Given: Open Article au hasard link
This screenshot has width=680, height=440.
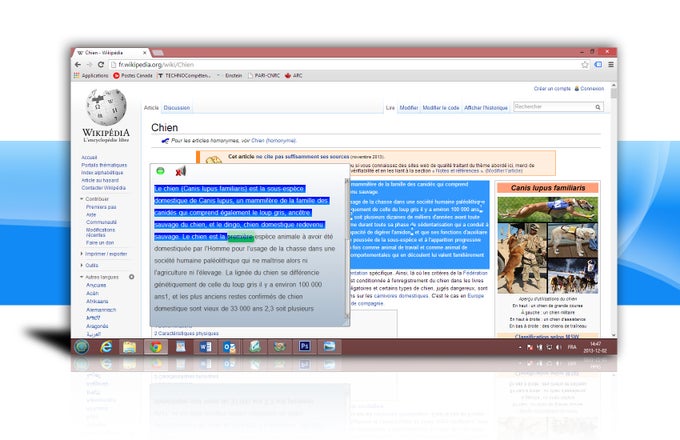Looking at the screenshot, I should click(100, 180).
